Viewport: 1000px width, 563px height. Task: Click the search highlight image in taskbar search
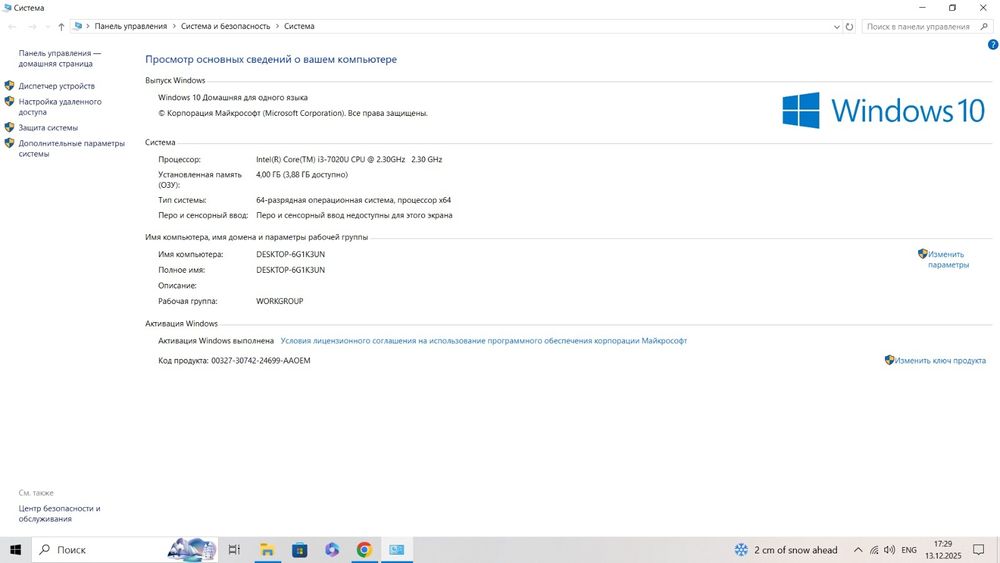tap(191, 550)
